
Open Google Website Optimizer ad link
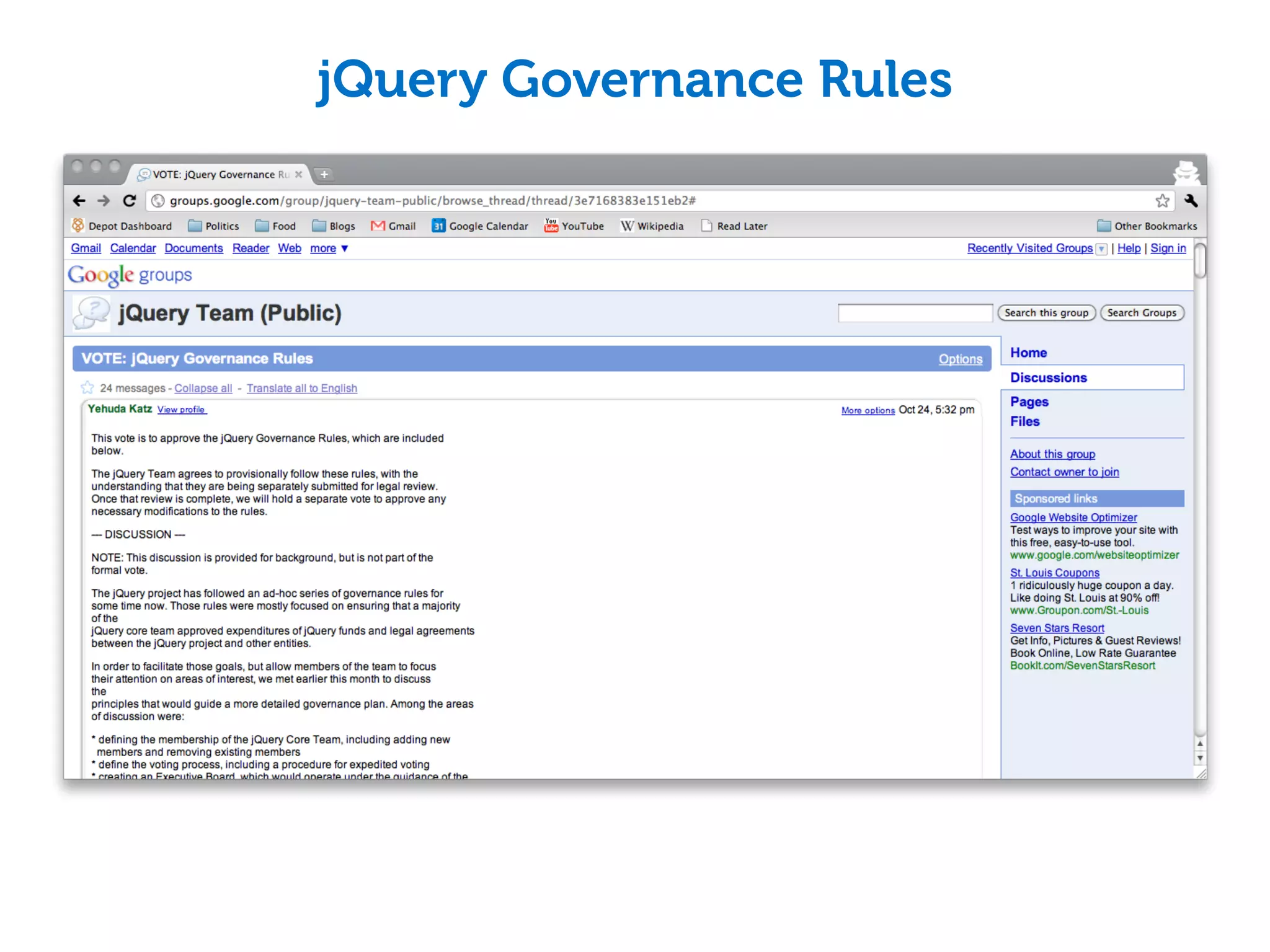coord(1073,518)
